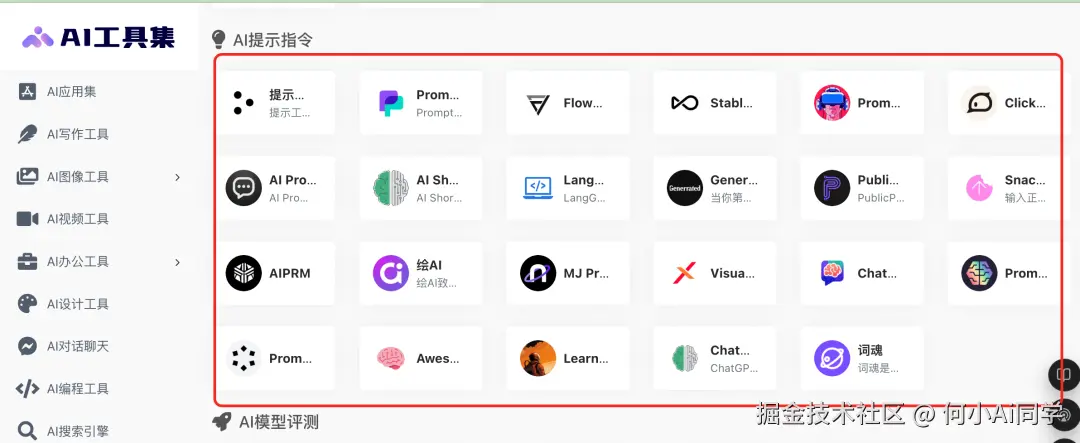Click the AI模型评测 section heading
The image size is (1080, 443).
278,422
